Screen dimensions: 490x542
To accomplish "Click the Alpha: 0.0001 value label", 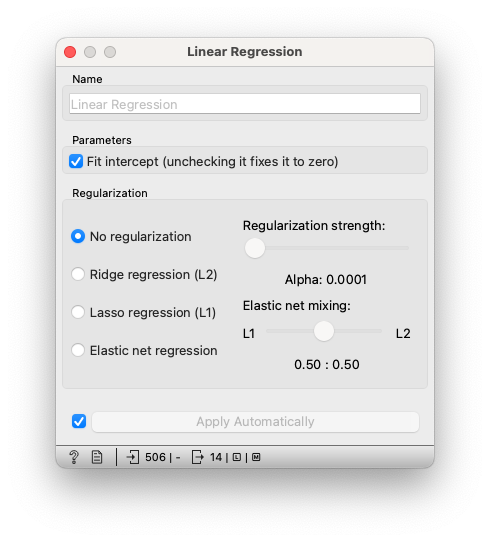I will click(x=326, y=279).
